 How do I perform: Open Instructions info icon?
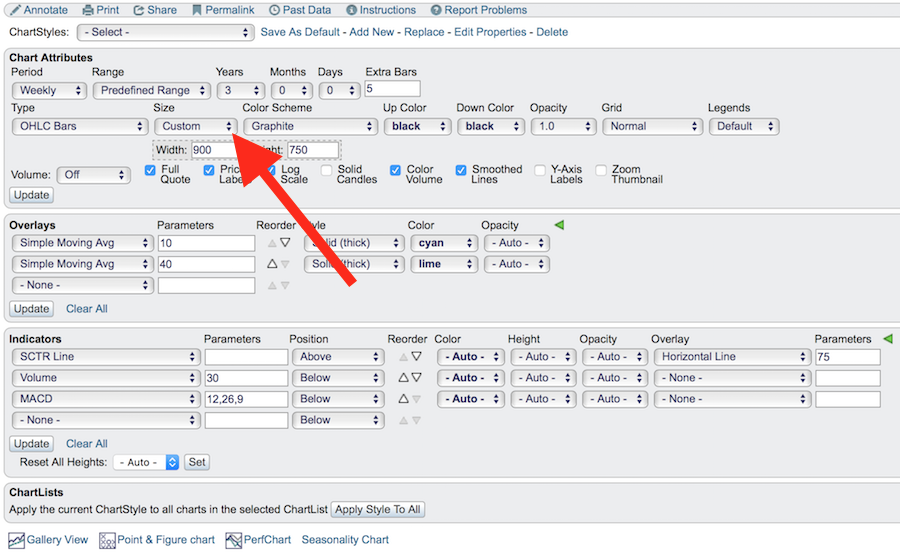pos(351,10)
